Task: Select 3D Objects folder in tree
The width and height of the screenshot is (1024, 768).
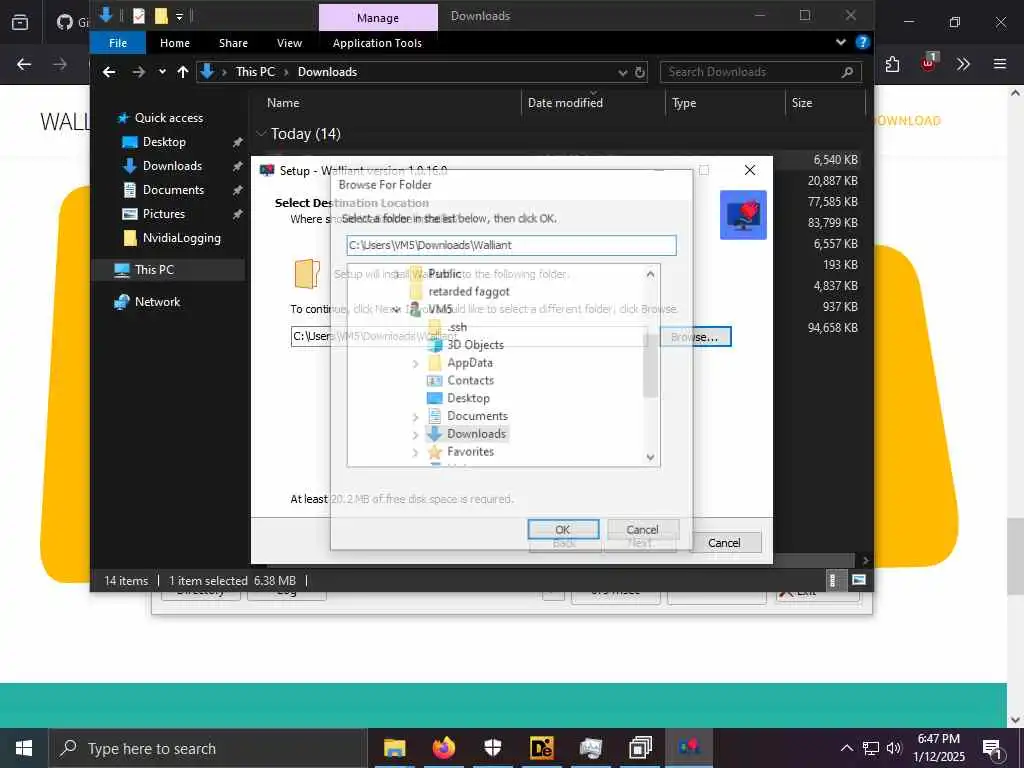Action: click(475, 345)
